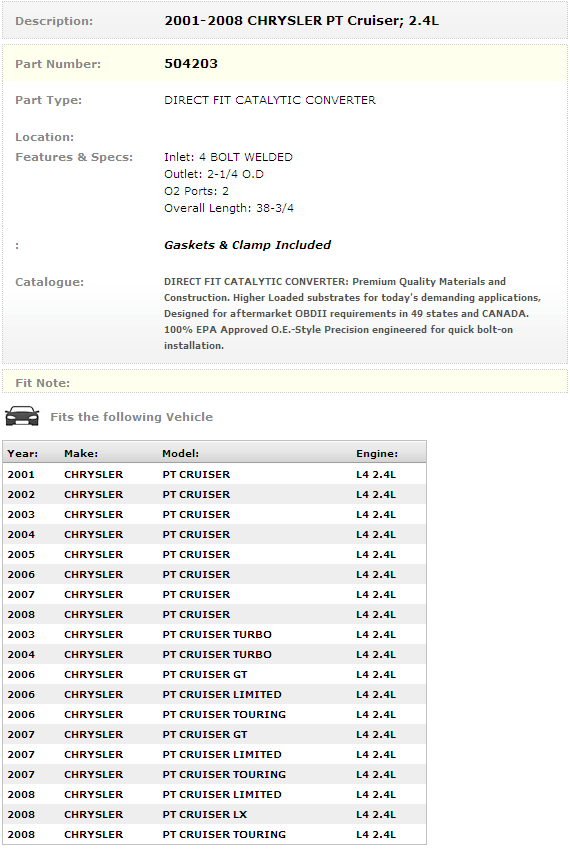Screen dimensions: 570x863
Task: Click Outlet: 2-1/4 O.D spec
Action: pos(213,174)
